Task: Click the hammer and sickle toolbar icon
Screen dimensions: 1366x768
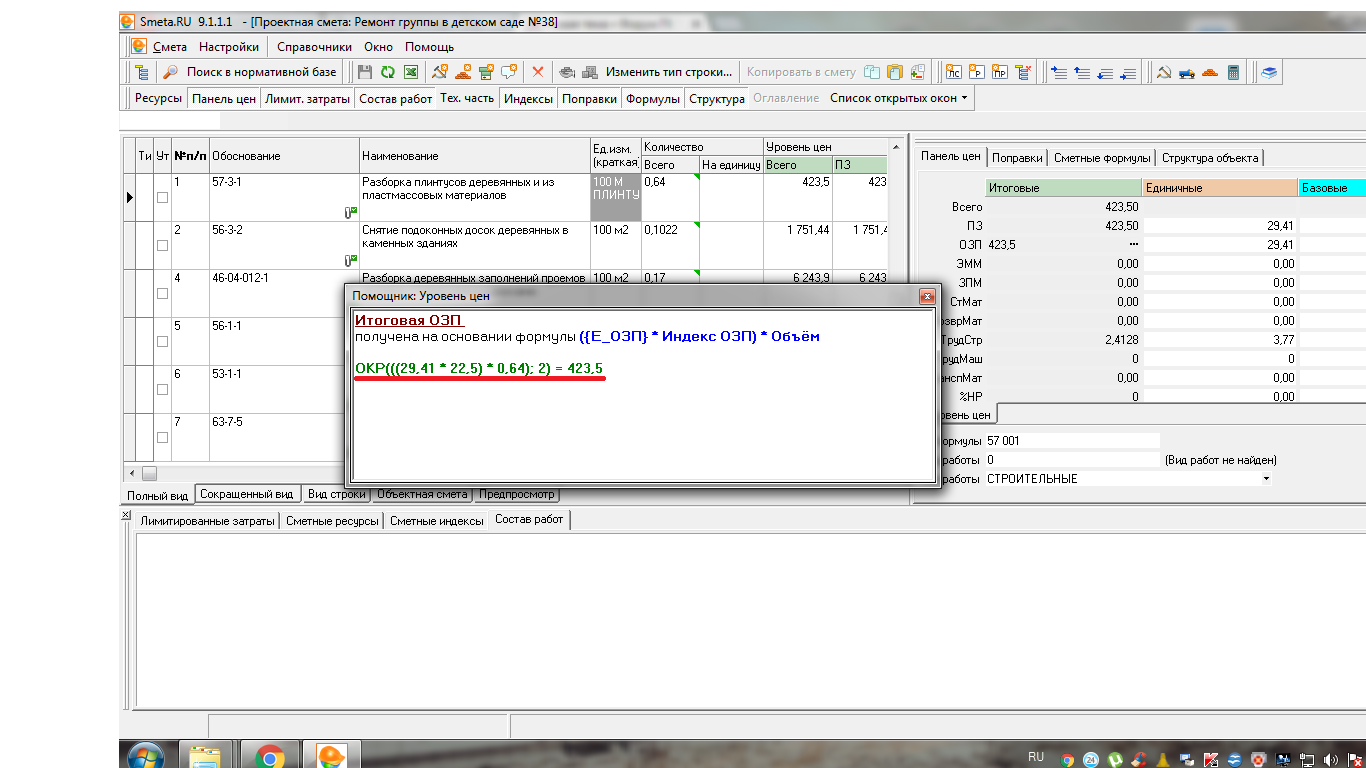Action: pyautogui.click(x=1164, y=72)
